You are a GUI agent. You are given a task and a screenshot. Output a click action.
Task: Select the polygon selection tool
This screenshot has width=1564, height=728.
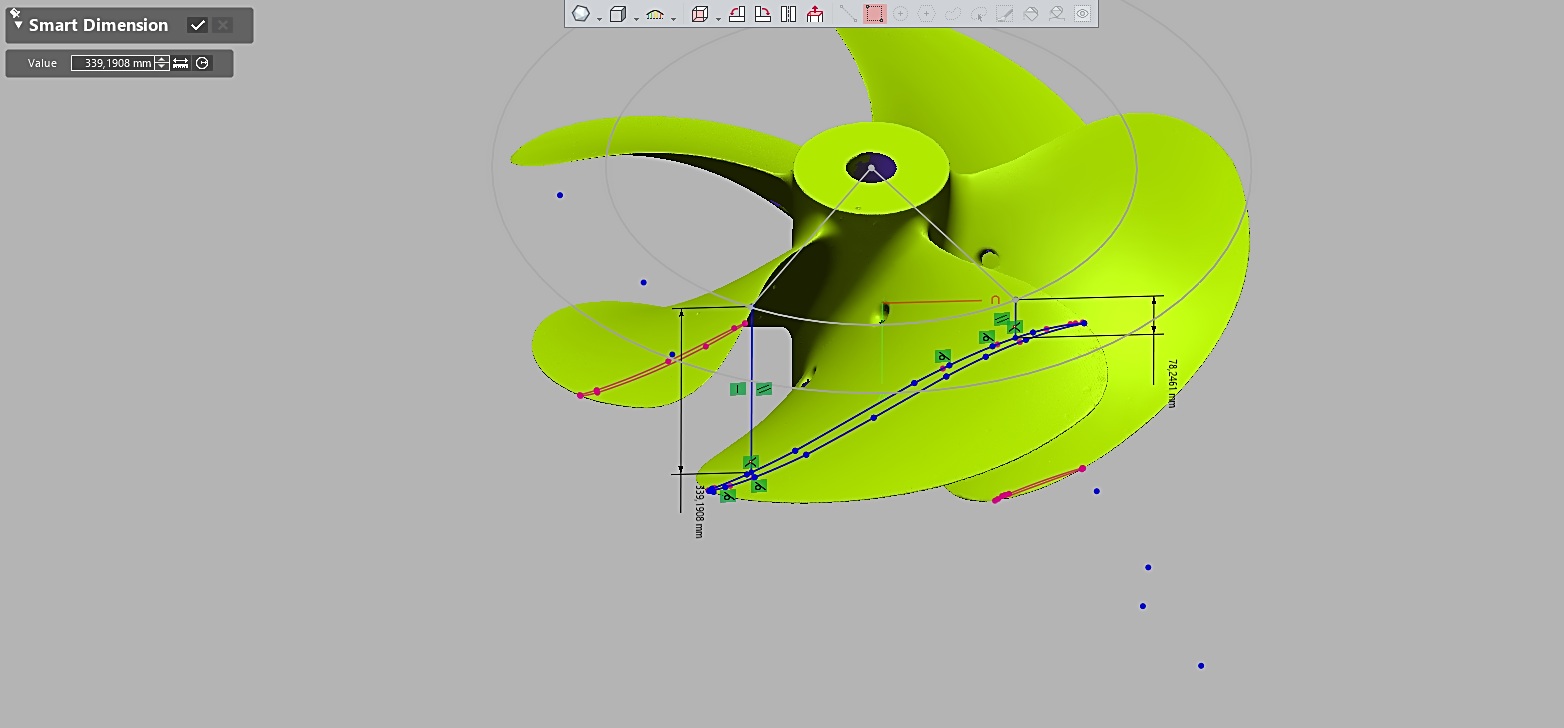(926, 14)
